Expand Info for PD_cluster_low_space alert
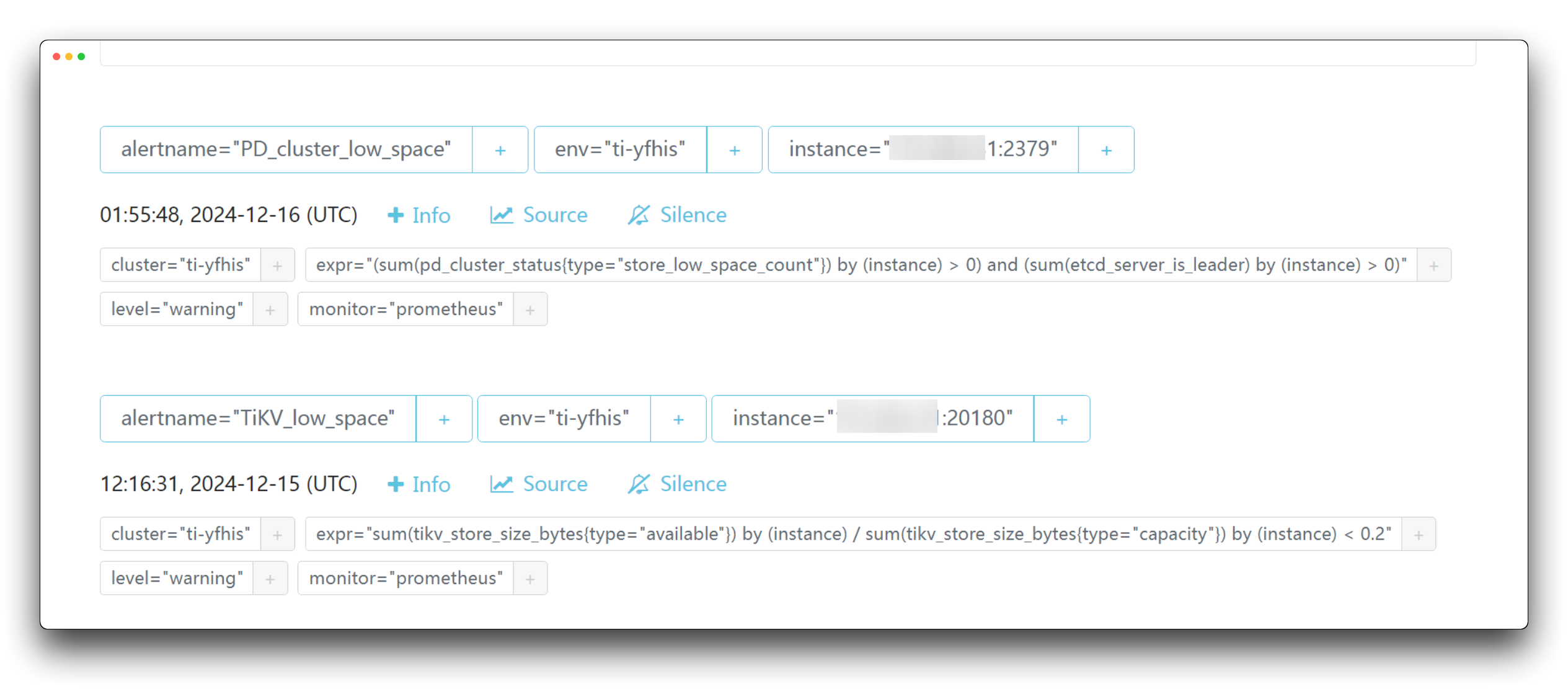This screenshot has height=689, width=1568. pyautogui.click(x=419, y=215)
